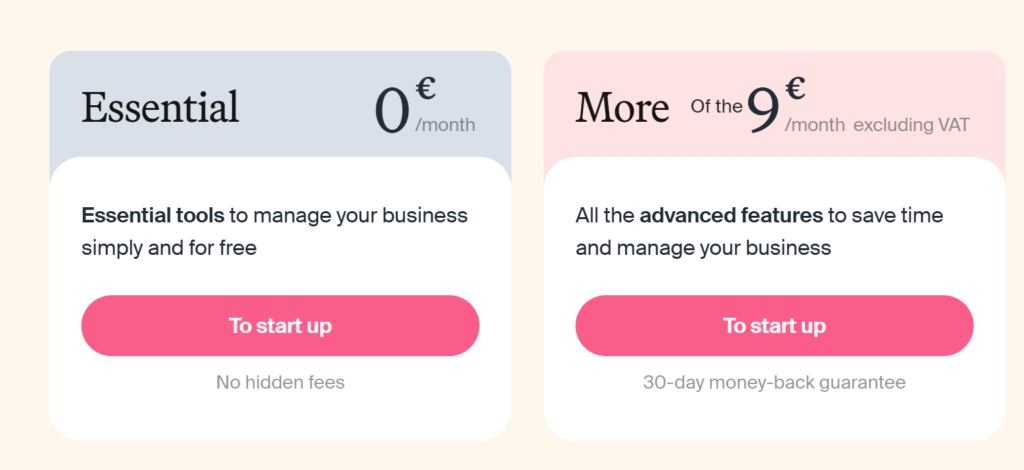Click 'simply and for free' description line

169,247
